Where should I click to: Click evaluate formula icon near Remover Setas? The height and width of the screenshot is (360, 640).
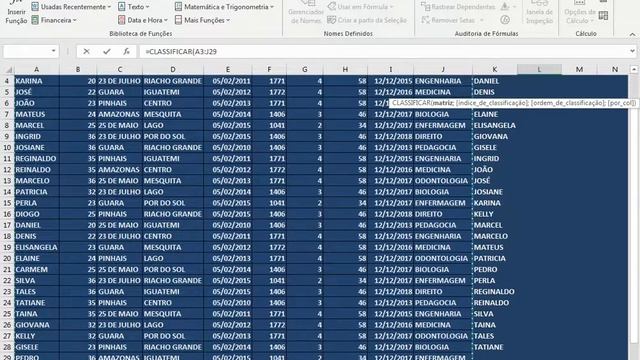pyautogui.click(x=505, y=20)
